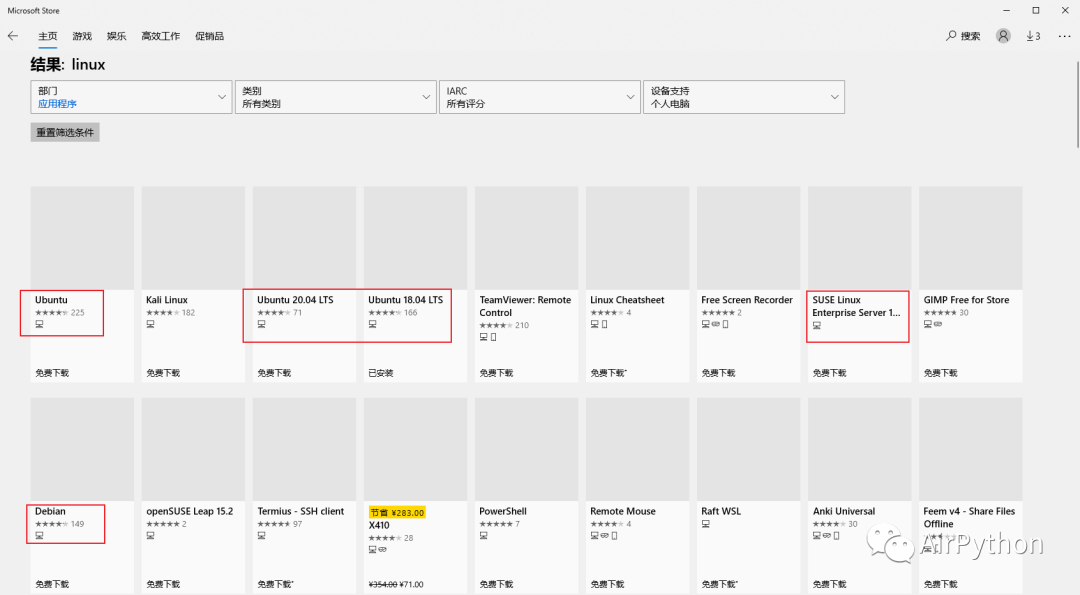The height and width of the screenshot is (595, 1080).
Task: Open SUSE Linux Enterprise Server title
Action: [x=856, y=306]
